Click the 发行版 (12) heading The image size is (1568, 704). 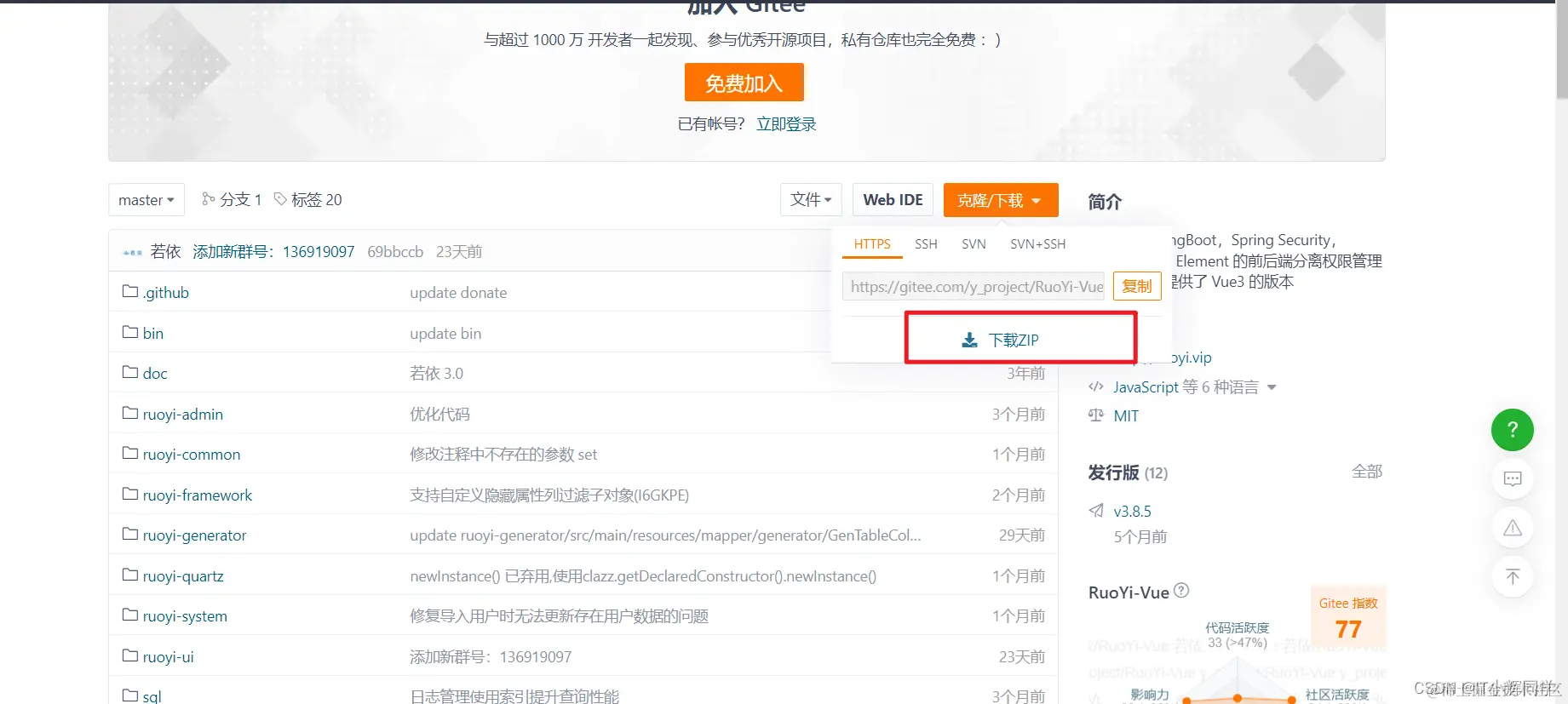[1128, 472]
